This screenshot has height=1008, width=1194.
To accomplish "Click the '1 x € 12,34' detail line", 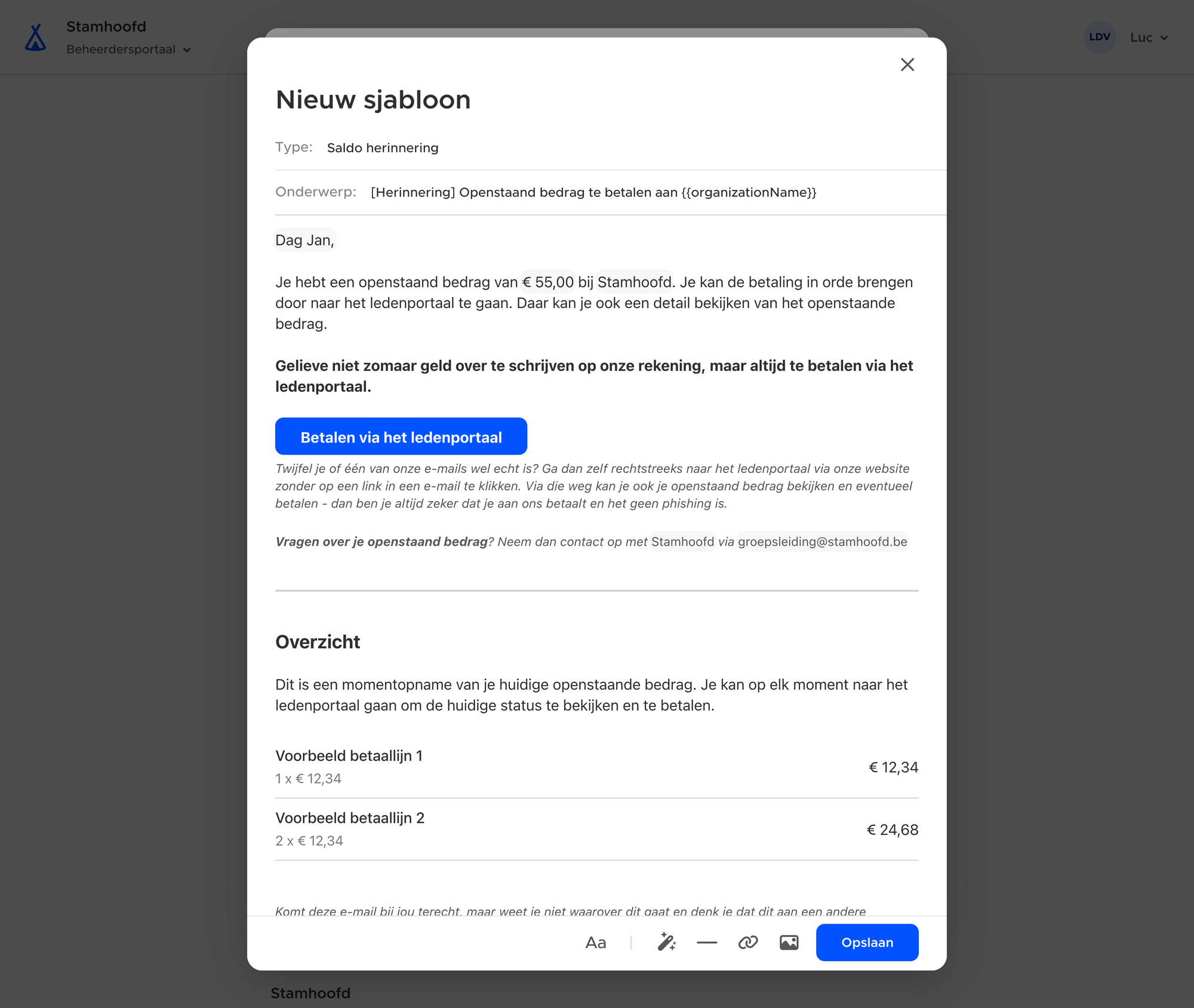I will [x=308, y=779].
